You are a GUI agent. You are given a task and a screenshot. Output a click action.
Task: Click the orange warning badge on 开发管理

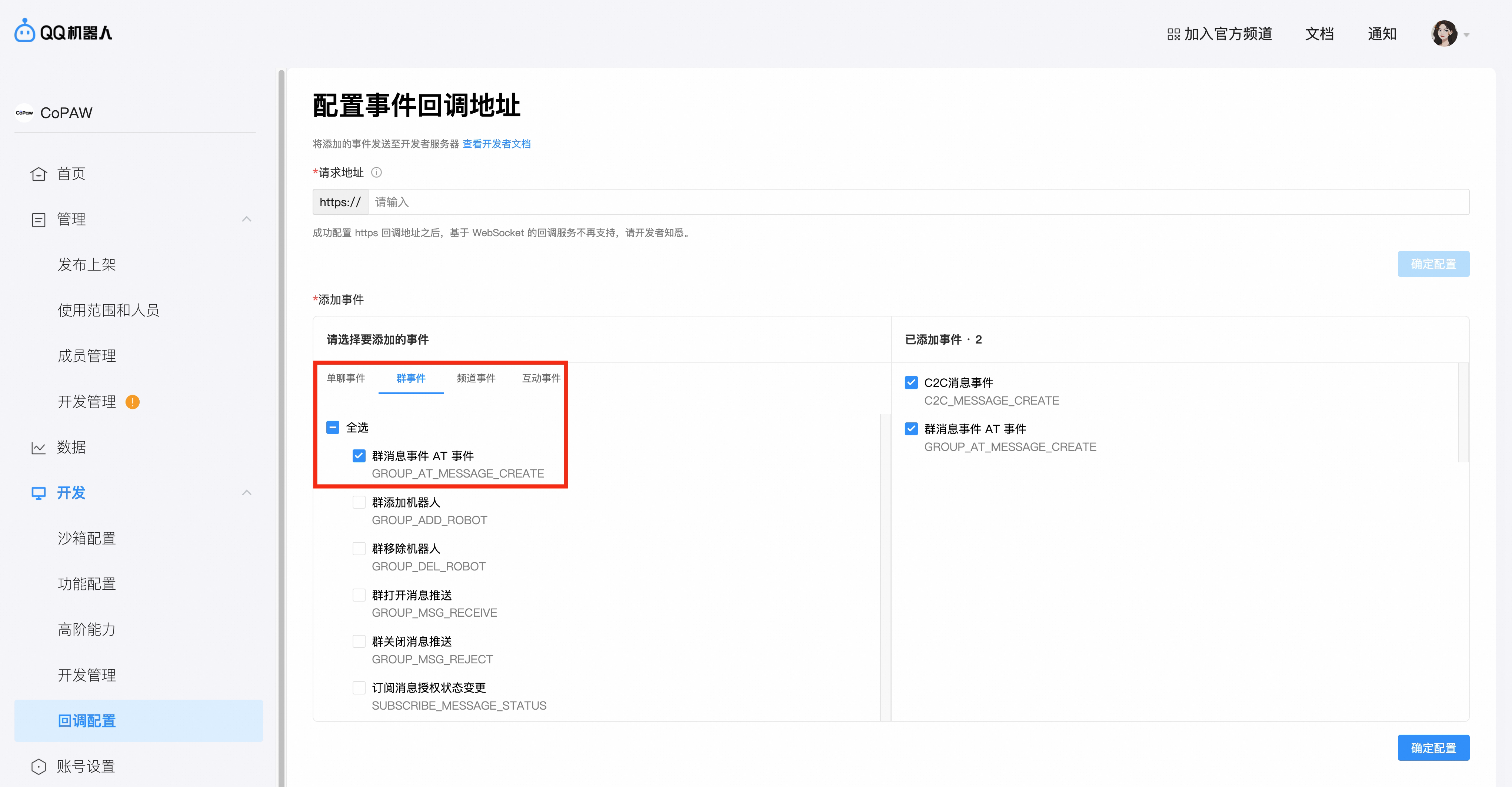[x=133, y=402]
